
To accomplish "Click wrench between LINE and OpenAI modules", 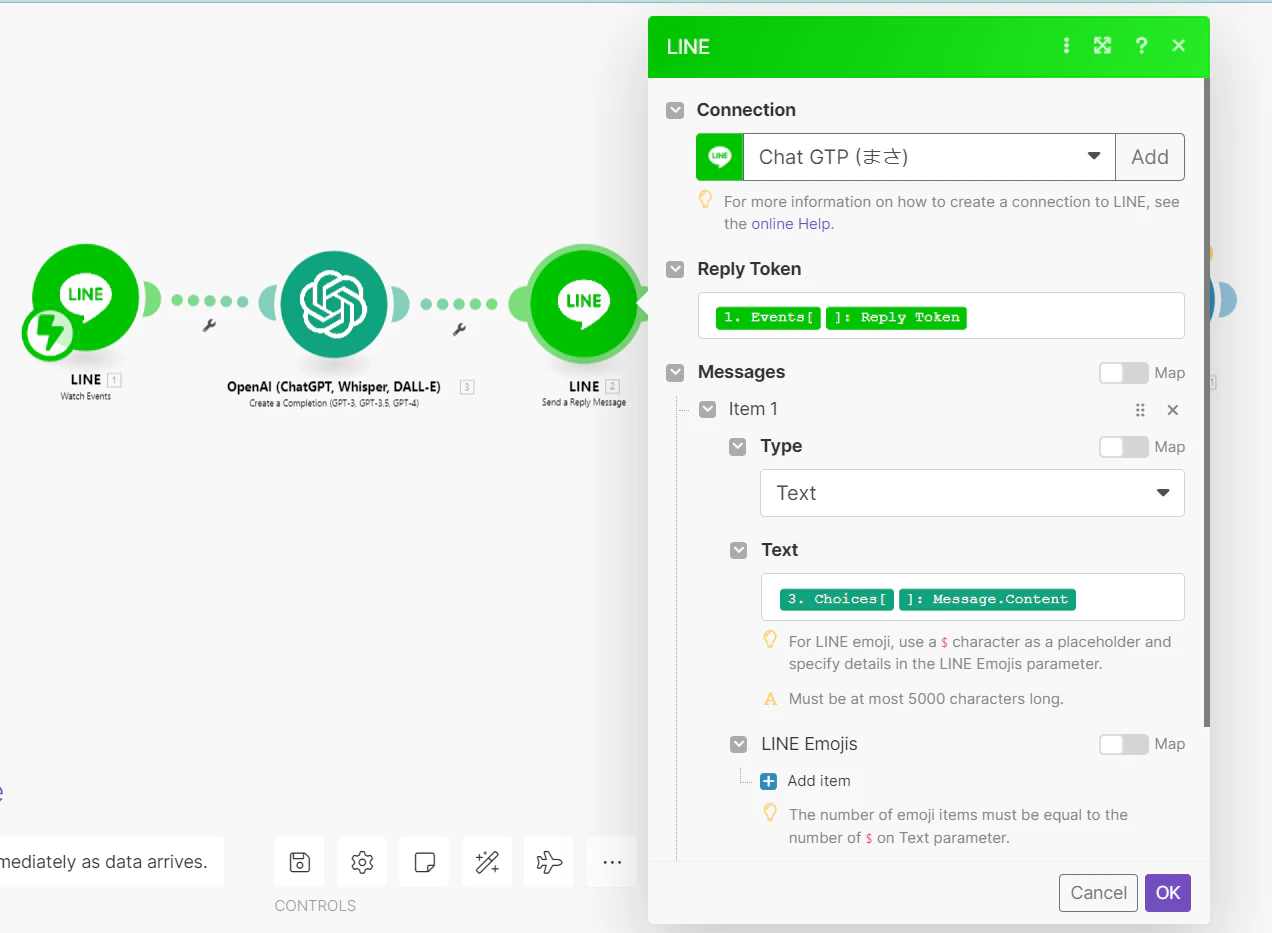I will [x=209, y=325].
